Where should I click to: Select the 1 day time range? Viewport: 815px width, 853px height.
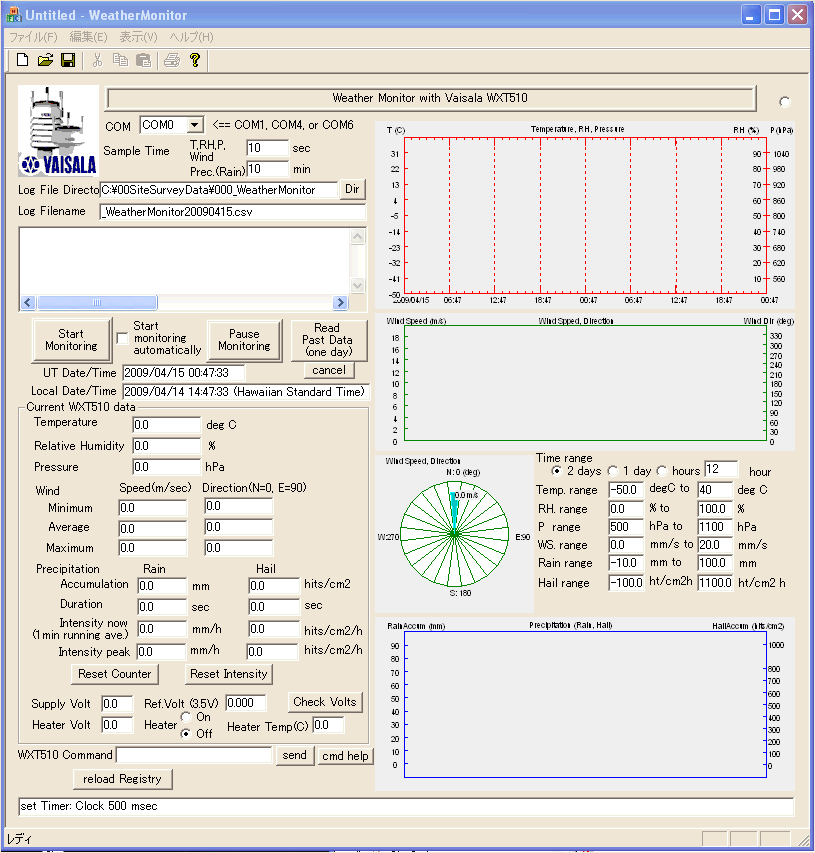[612, 471]
